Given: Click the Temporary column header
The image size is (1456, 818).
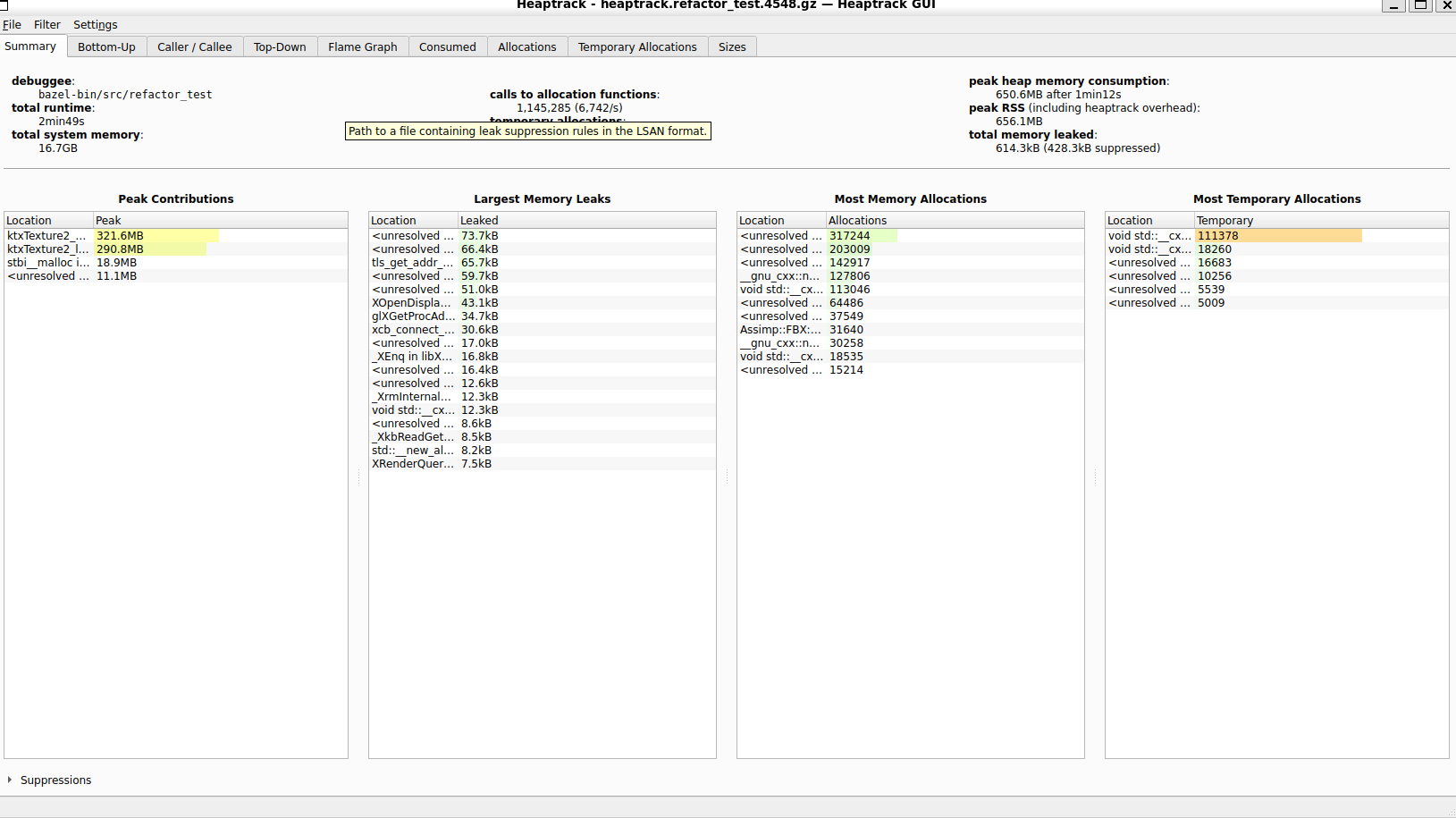Looking at the screenshot, I should pyautogui.click(x=1320, y=221).
